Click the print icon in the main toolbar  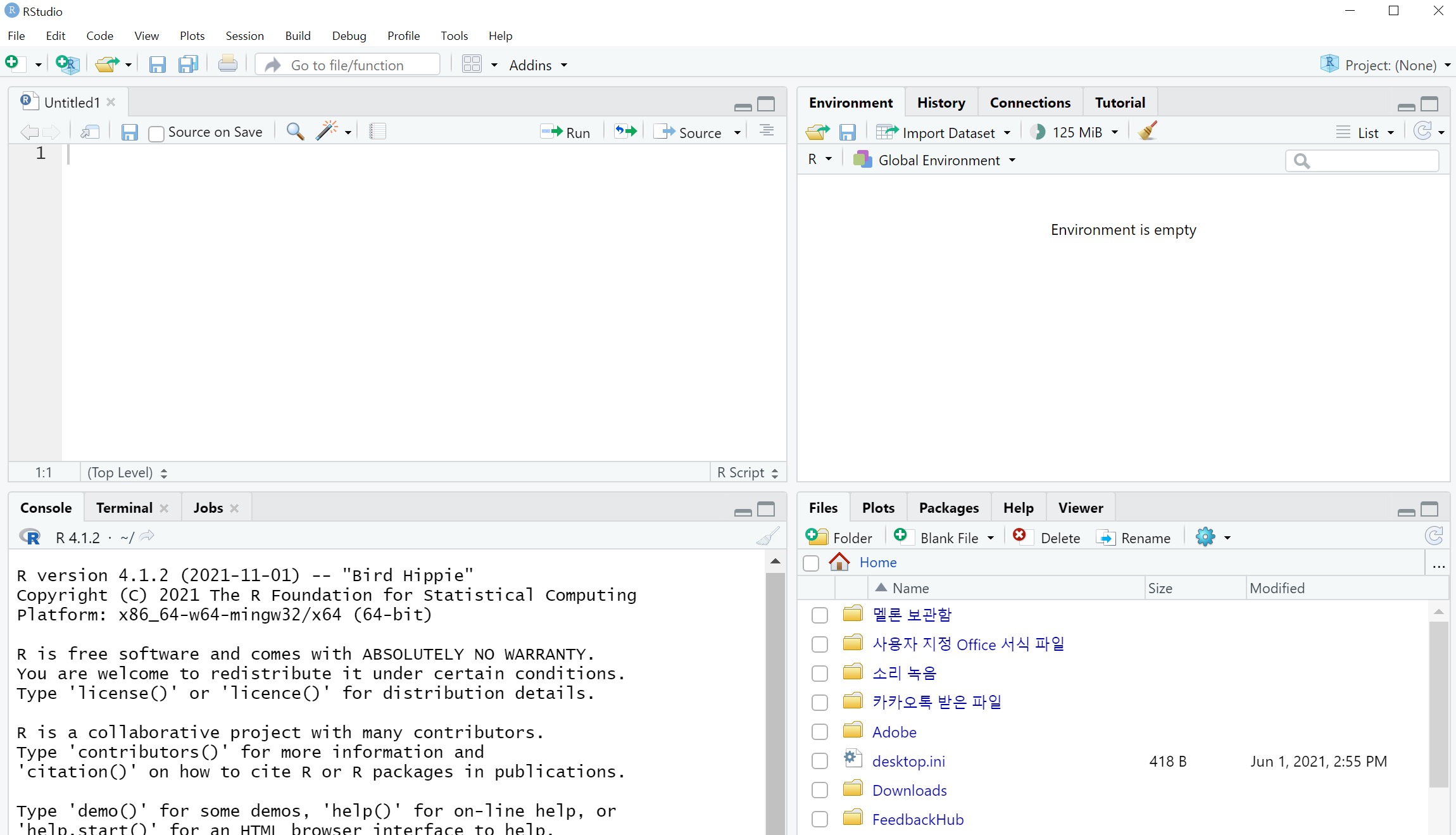pyautogui.click(x=227, y=65)
